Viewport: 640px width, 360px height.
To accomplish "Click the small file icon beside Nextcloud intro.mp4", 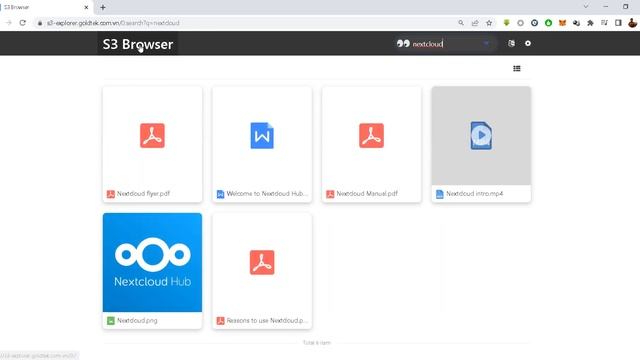I will pyautogui.click(x=440, y=194).
